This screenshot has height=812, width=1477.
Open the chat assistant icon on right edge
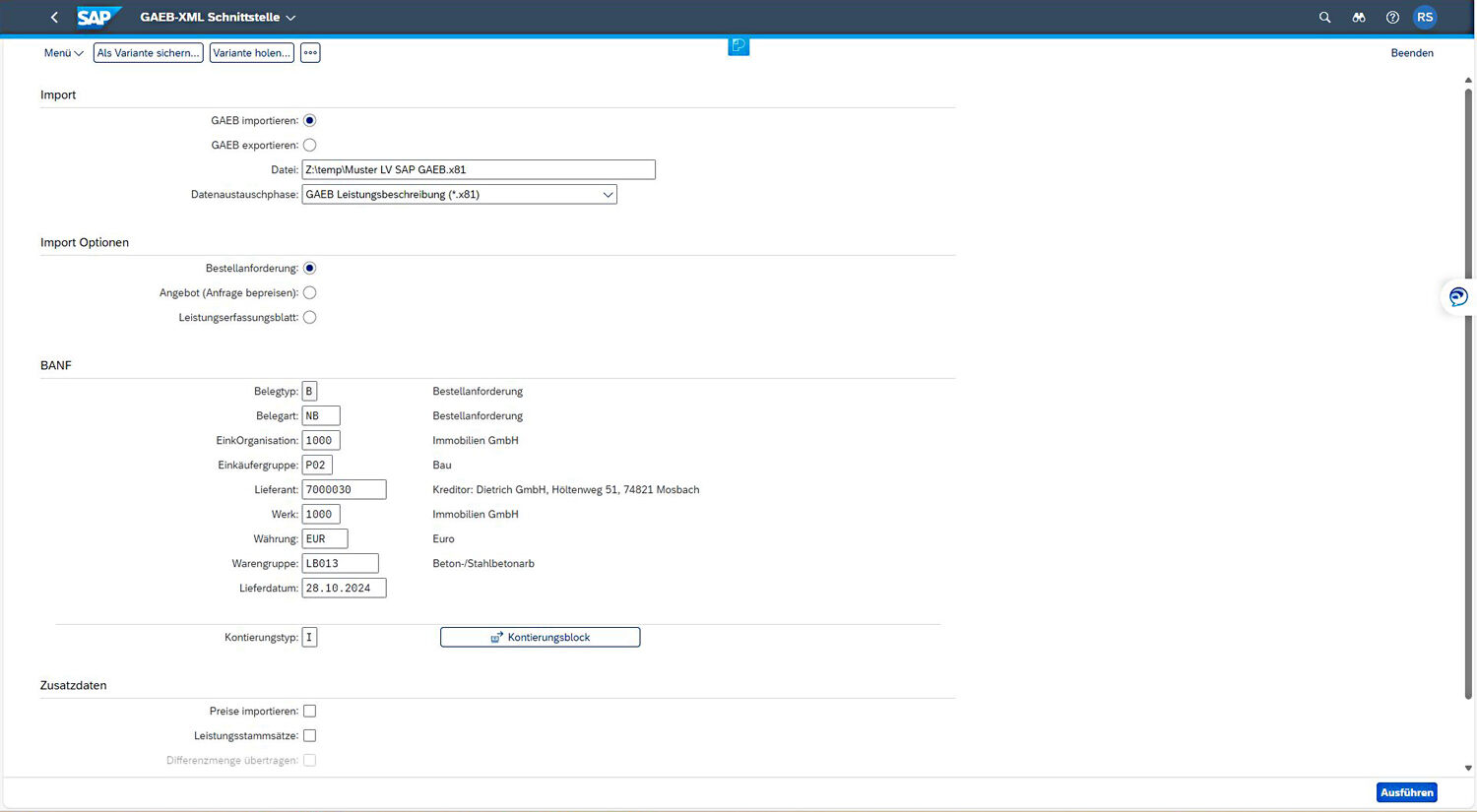(x=1458, y=297)
